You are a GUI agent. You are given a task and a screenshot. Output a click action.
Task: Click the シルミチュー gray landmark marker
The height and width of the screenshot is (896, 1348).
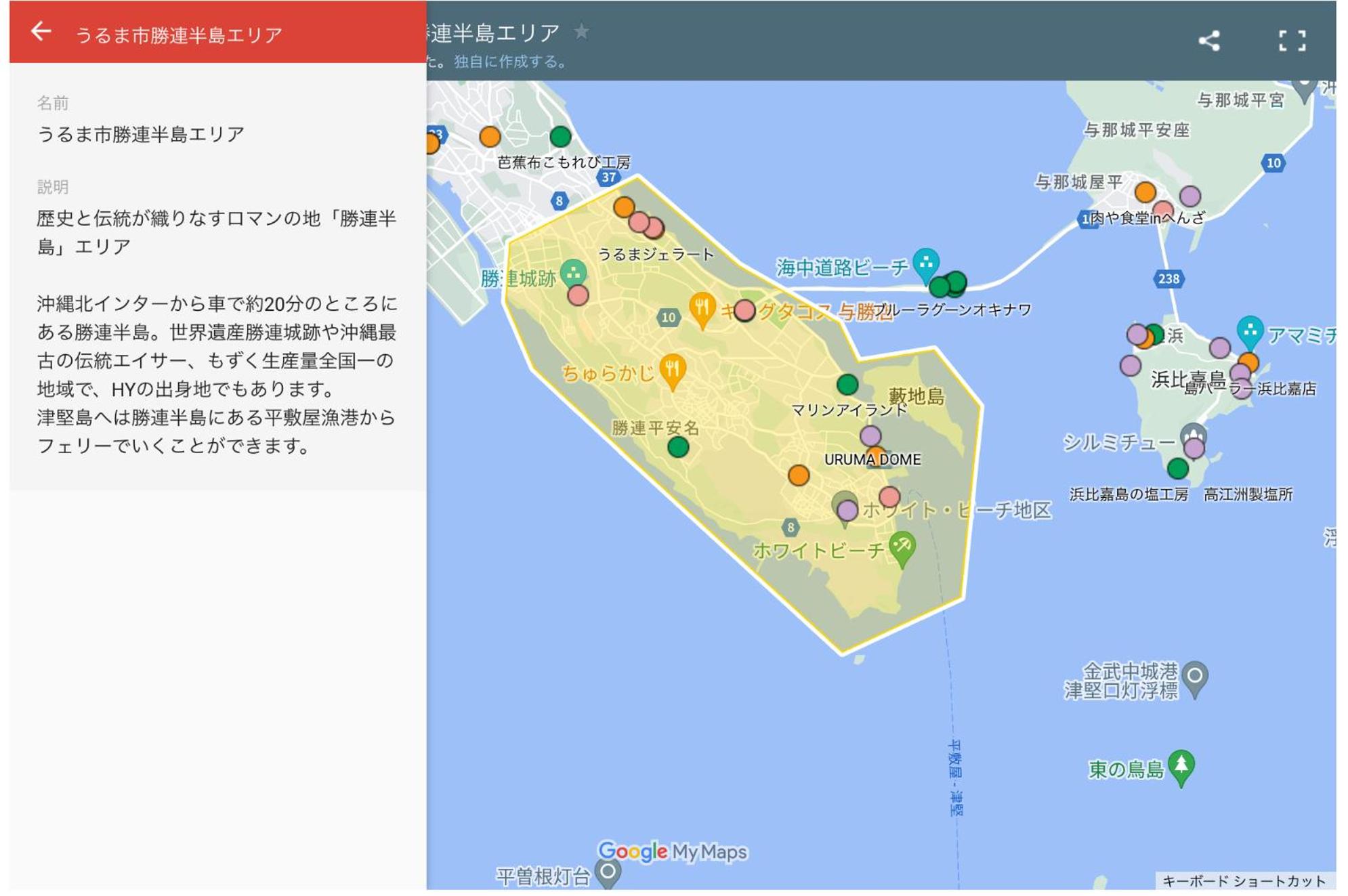pos(1193,432)
